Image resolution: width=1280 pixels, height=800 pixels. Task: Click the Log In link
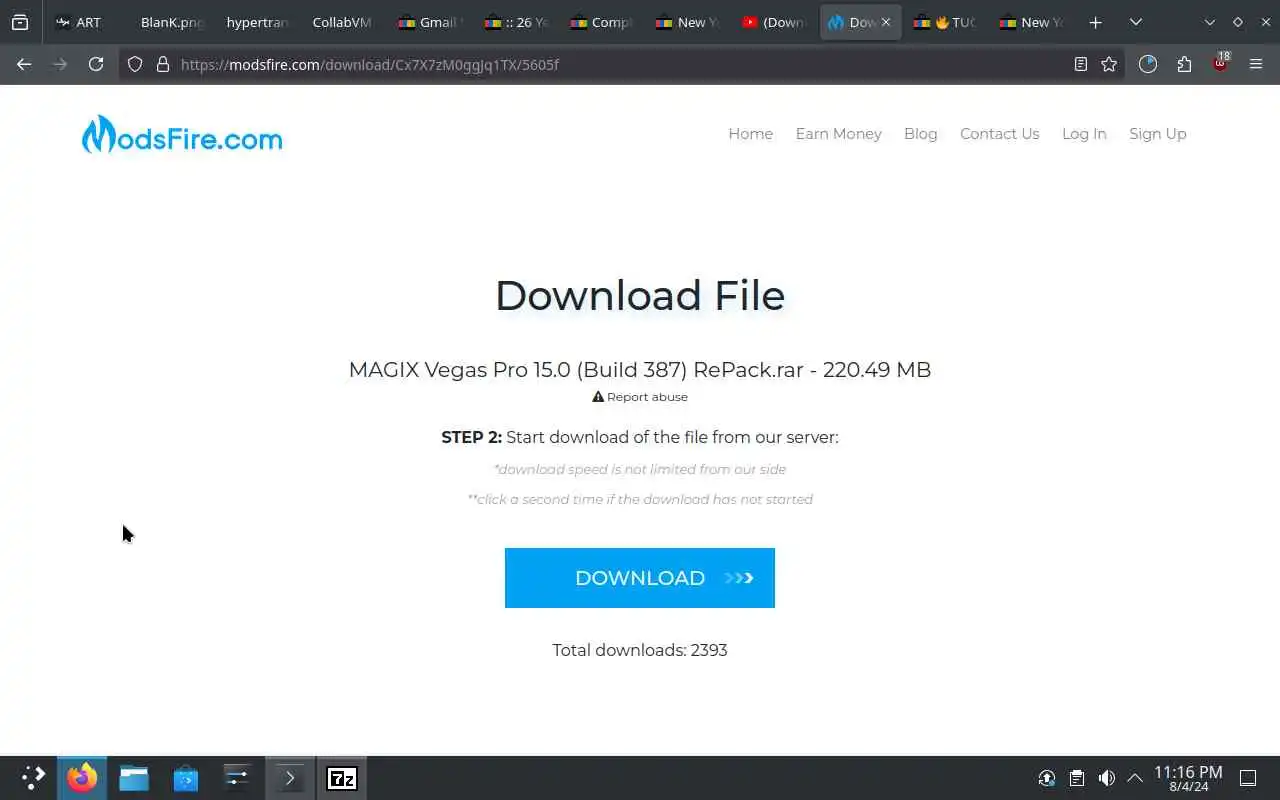[1084, 134]
